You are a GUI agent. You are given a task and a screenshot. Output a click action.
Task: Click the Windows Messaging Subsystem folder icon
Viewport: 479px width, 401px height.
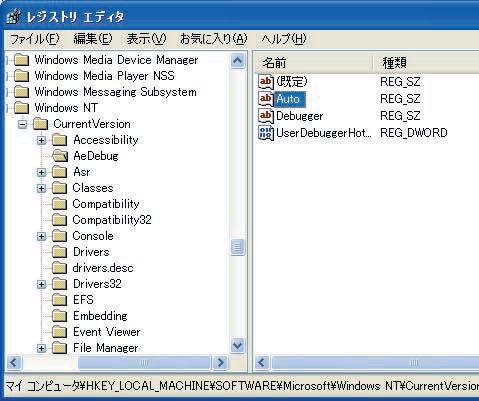22,92
